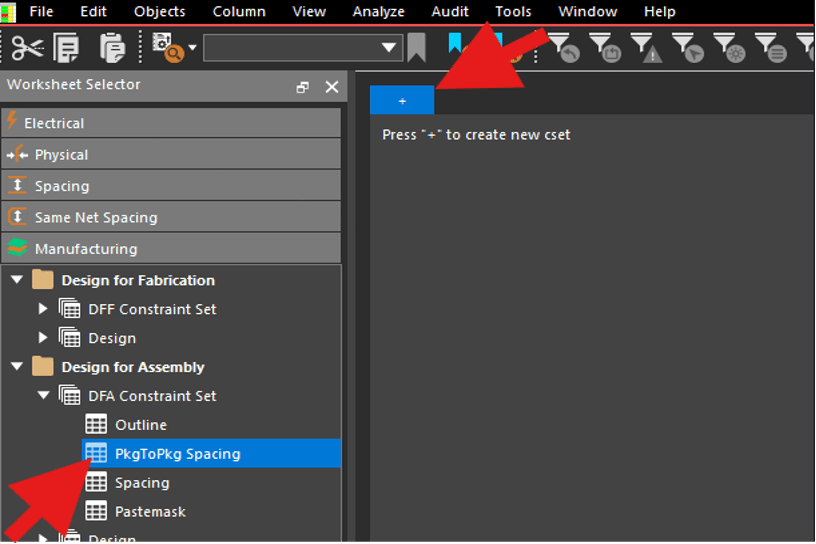This screenshot has width=816, height=544.
Task: Click the Cut scissors icon
Action: 28,48
